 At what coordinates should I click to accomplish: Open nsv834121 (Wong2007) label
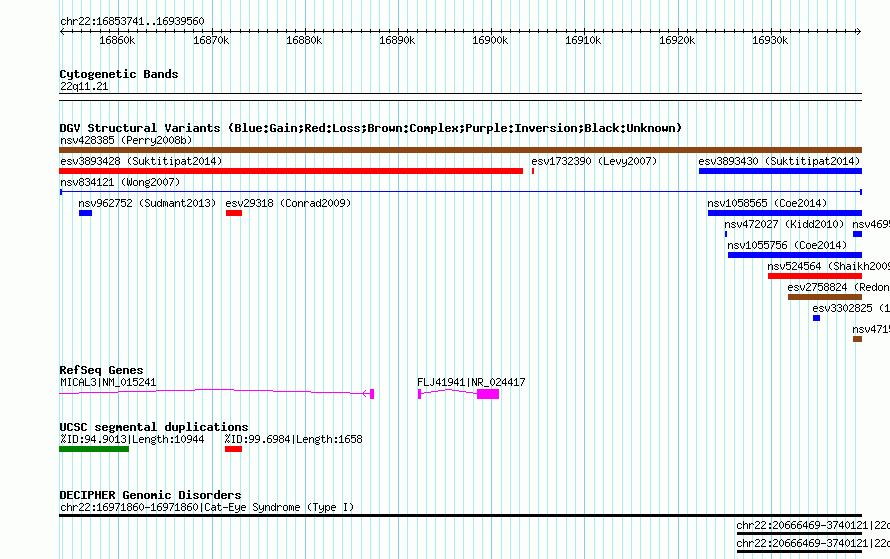(120, 182)
